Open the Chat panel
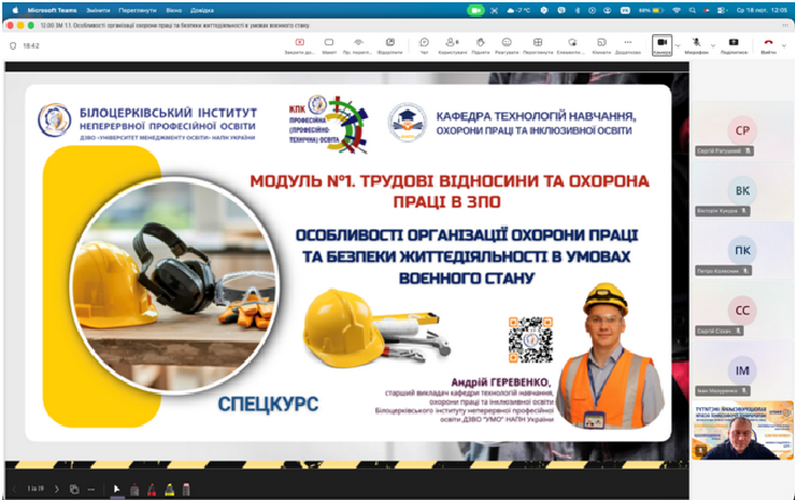This screenshot has width=795, height=500. [x=424, y=44]
